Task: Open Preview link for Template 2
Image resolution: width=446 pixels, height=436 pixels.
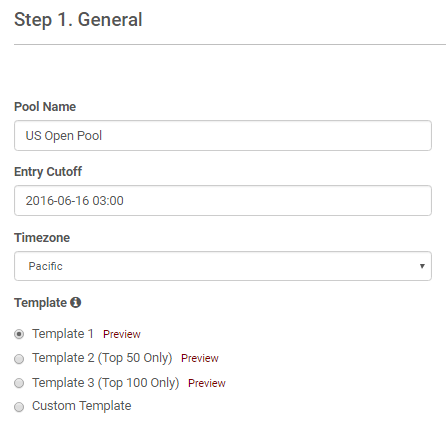Action: pyautogui.click(x=200, y=358)
